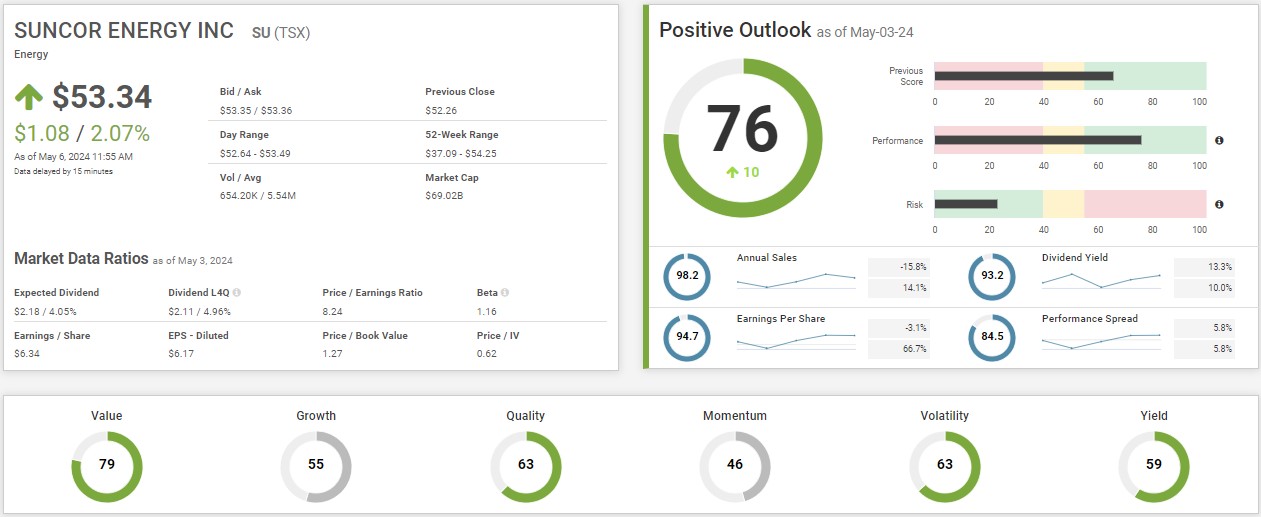
Task: Click the Value category label
Action: pos(107,416)
